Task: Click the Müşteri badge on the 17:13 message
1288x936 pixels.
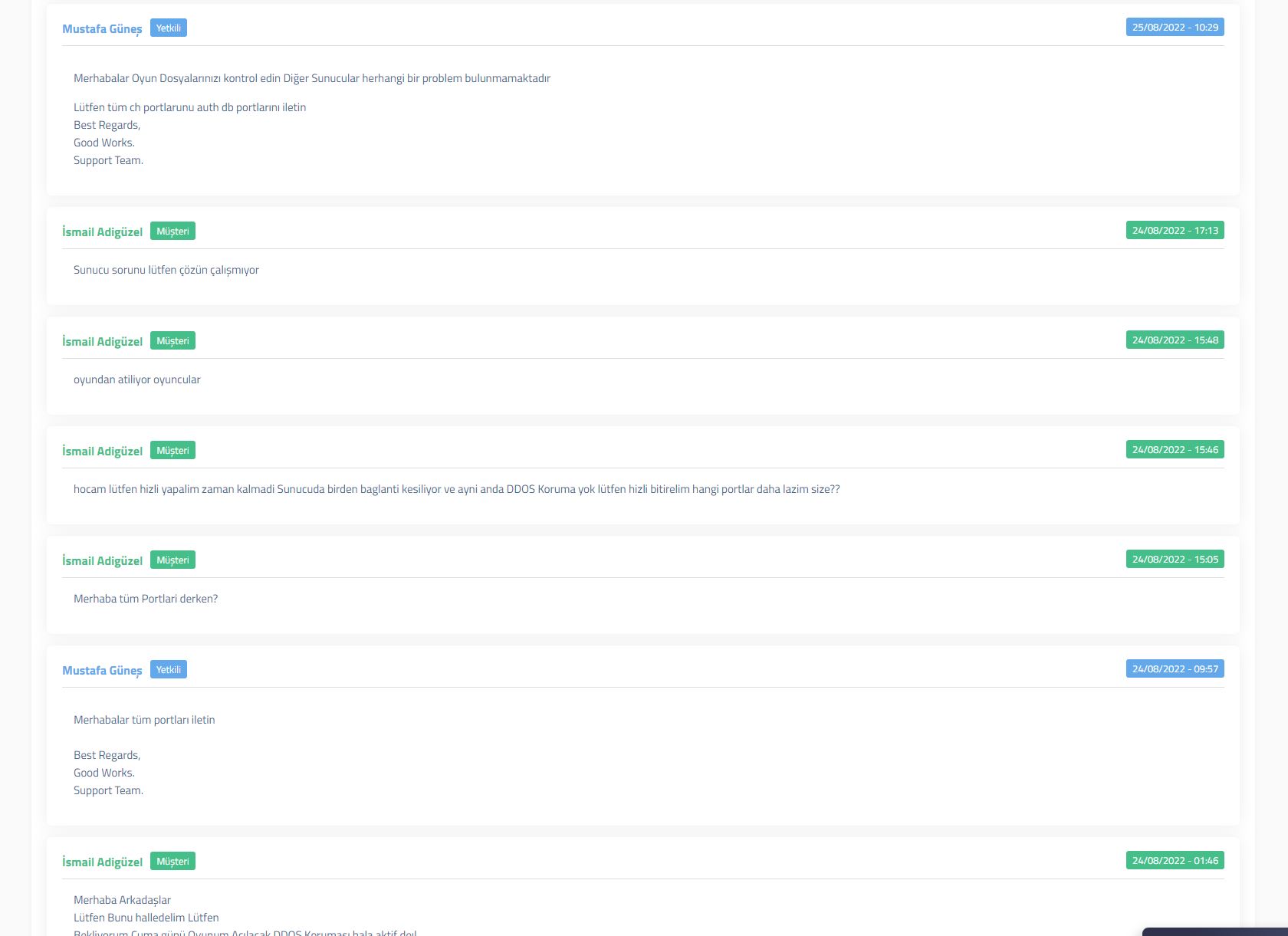Action: 172,232
